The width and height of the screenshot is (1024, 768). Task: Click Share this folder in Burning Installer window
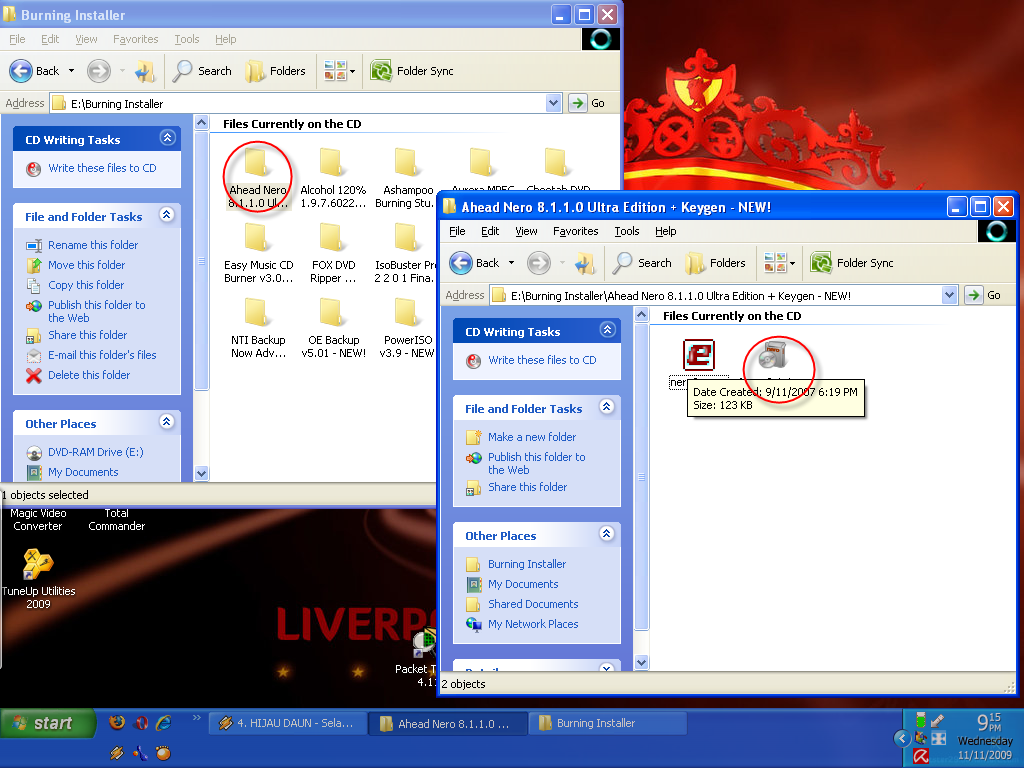coord(88,335)
